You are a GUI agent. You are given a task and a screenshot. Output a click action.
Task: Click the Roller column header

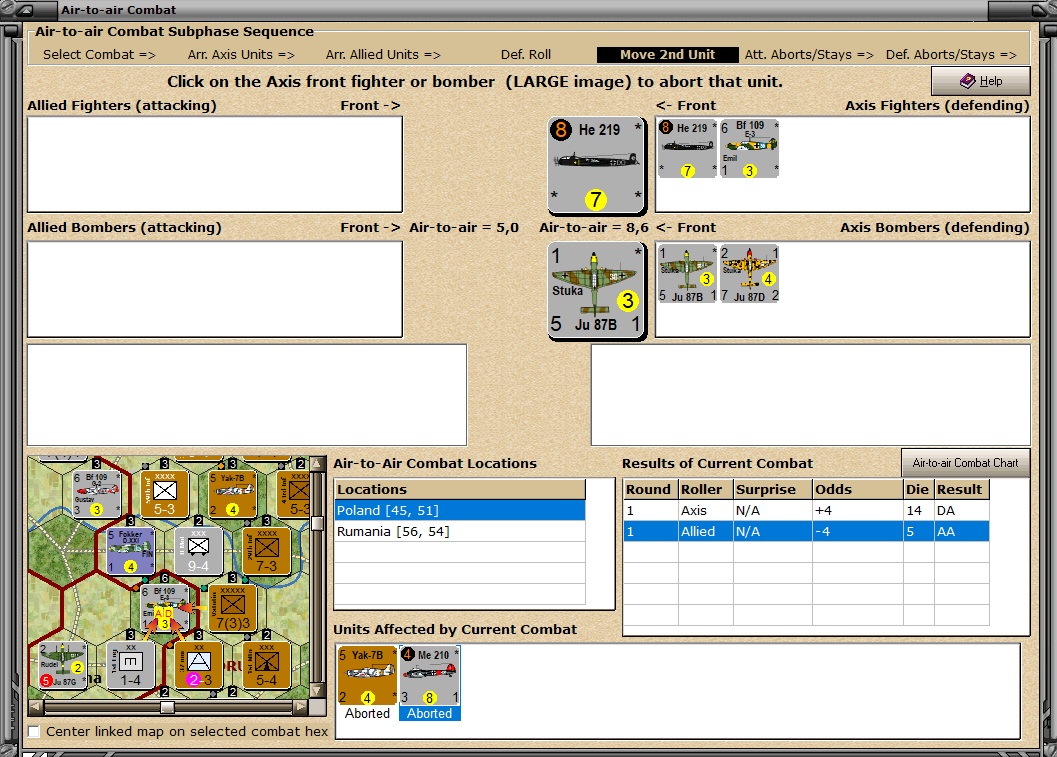pos(706,489)
